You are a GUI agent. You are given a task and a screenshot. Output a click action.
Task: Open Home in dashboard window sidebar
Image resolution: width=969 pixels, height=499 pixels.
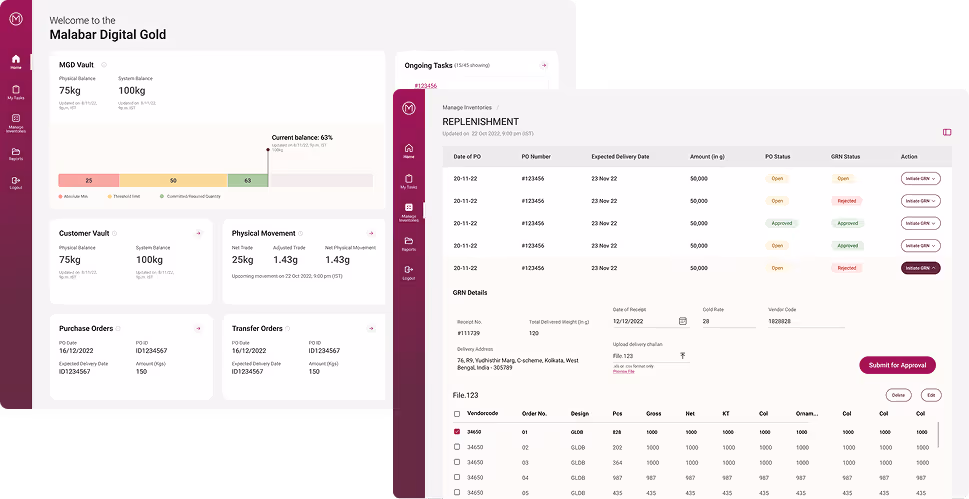click(x=15, y=62)
